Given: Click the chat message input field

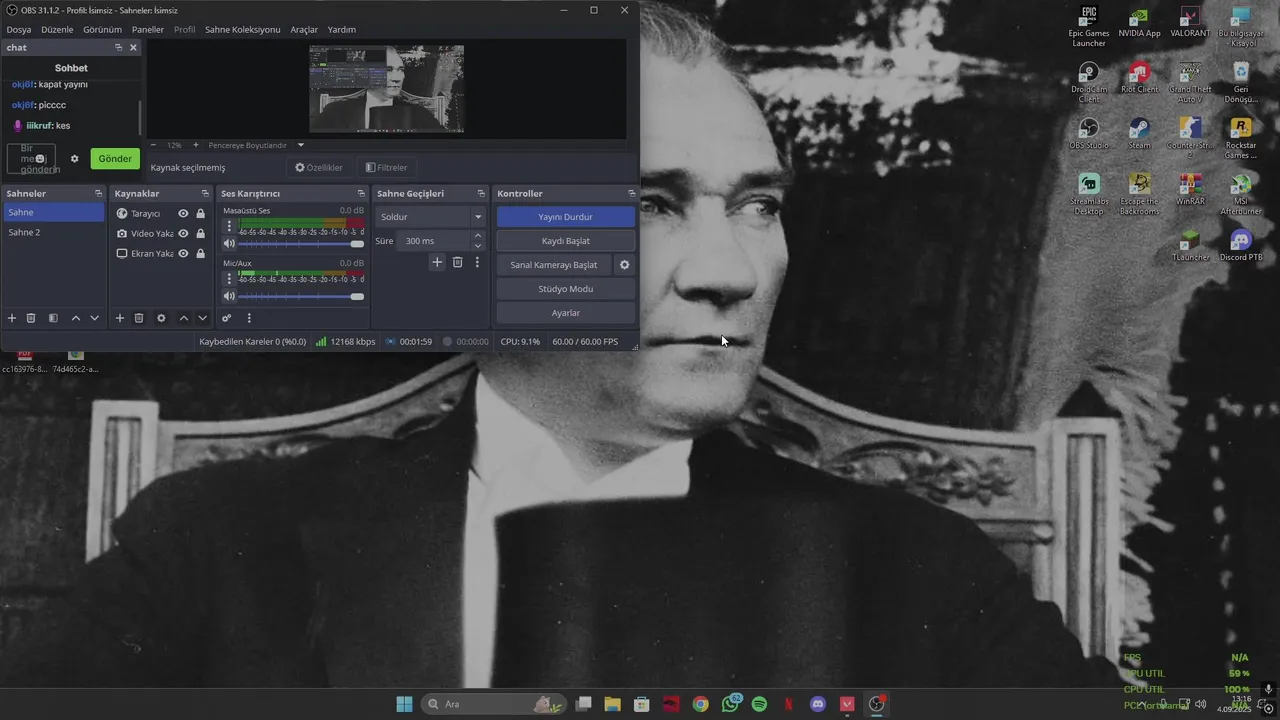Looking at the screenshot, I should click(x=31, y=158).
